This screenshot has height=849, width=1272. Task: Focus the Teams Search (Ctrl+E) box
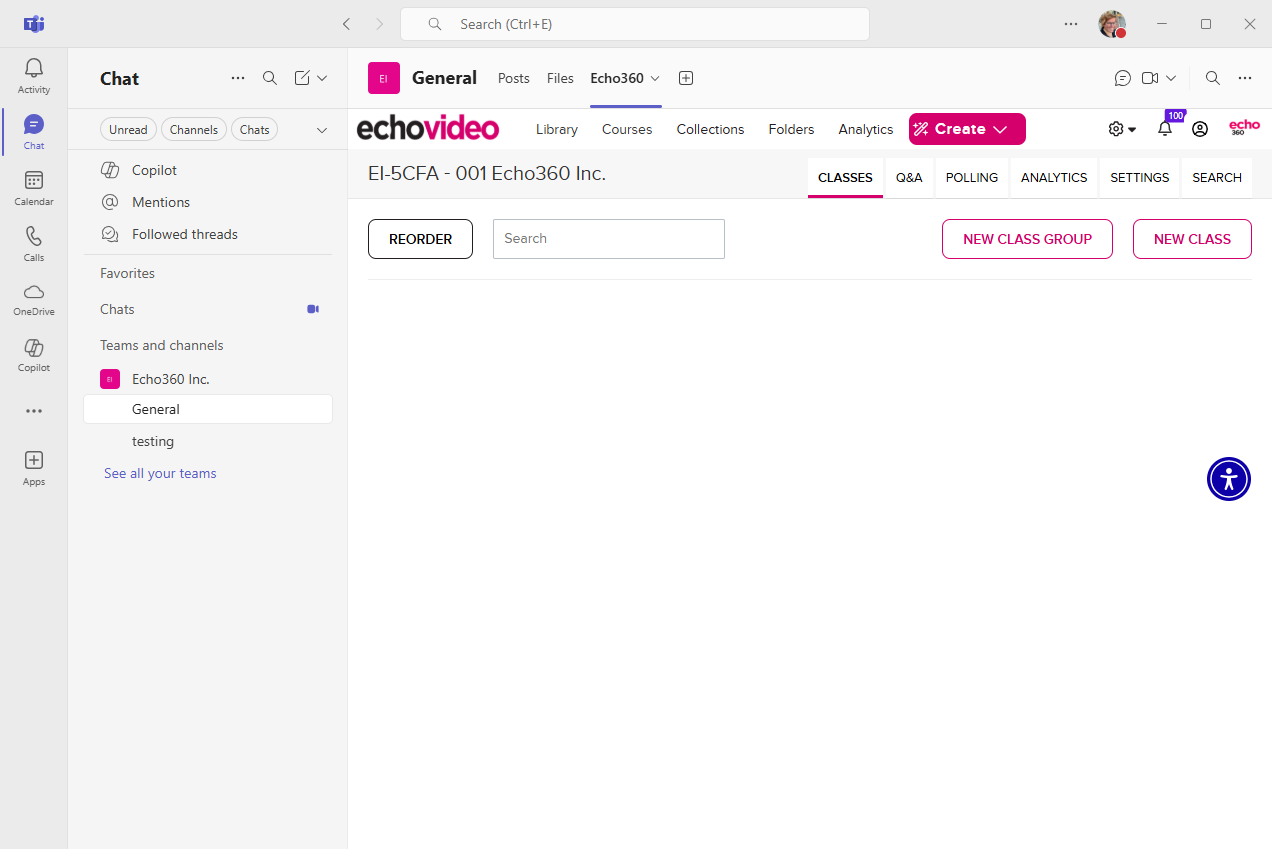point(635,24)
